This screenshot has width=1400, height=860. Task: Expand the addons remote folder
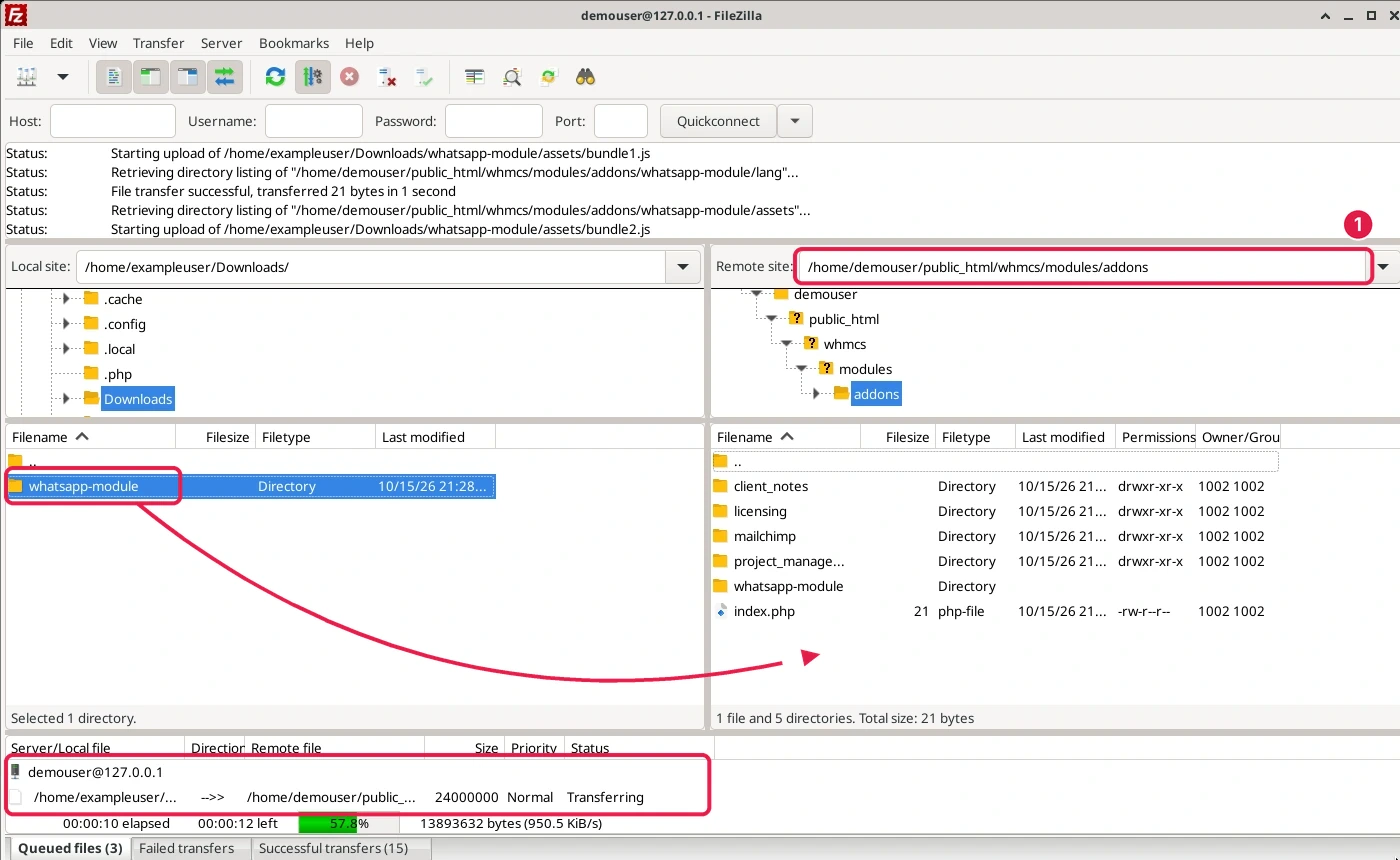pos(816,394)
